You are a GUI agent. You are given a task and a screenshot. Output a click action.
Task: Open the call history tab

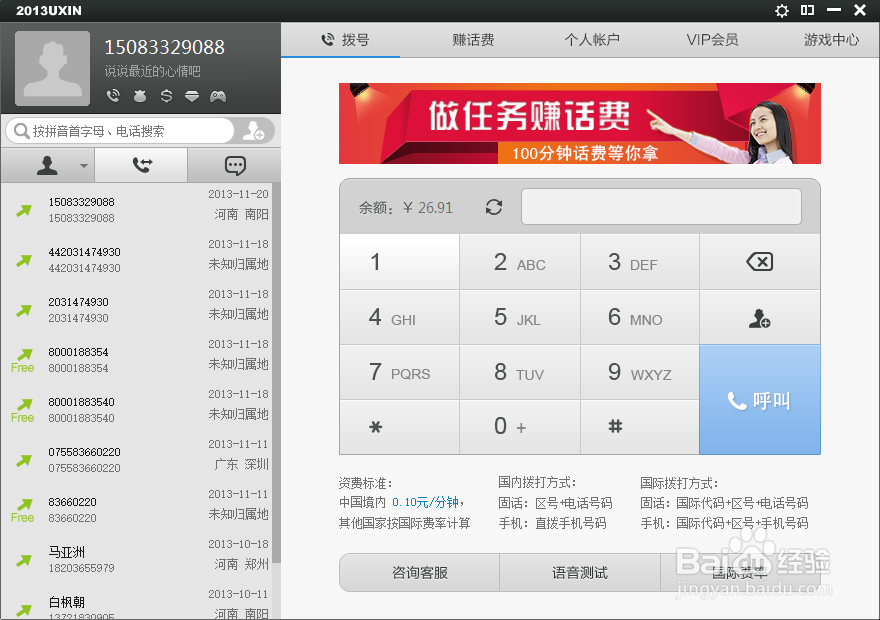click(x=141, y=166)
